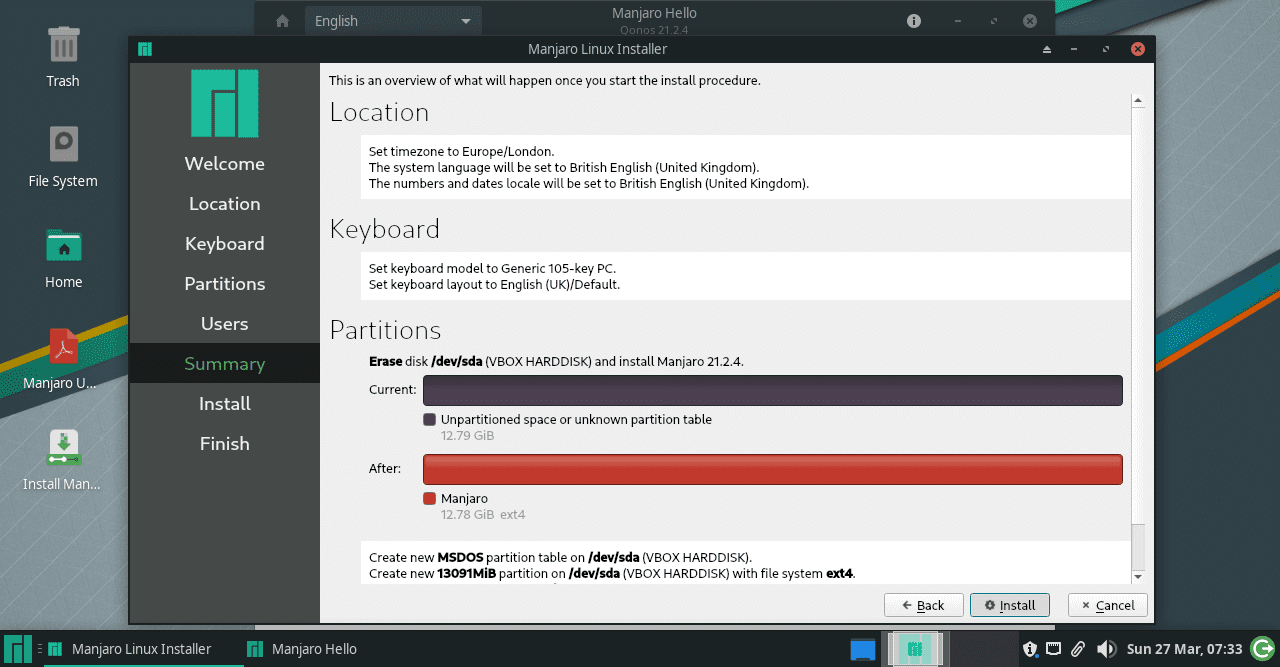
Task: Open the English language dropdown
Action: click(x=393, y=21)
